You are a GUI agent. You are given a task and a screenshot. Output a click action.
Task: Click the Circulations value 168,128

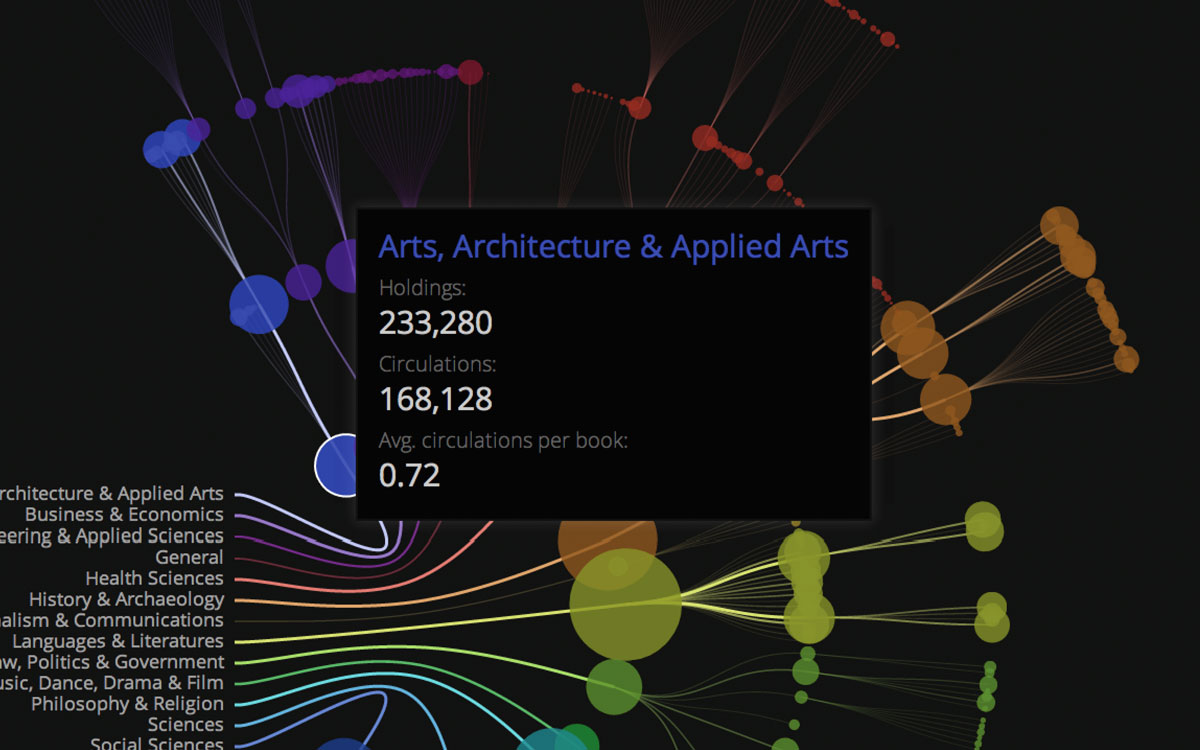(x=435, y=399)
